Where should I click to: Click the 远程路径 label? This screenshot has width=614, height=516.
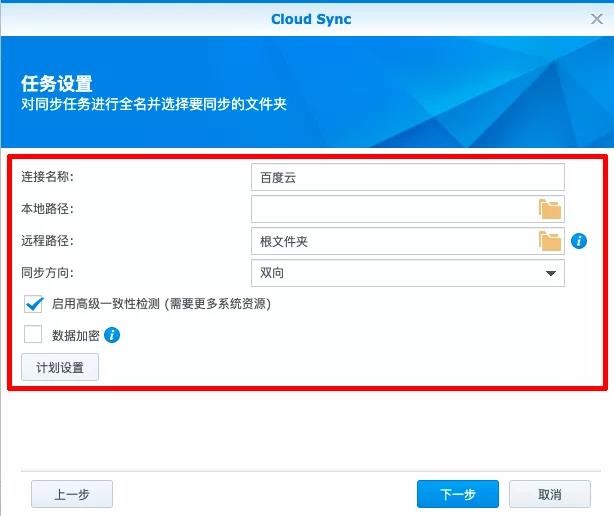[47, 241]
